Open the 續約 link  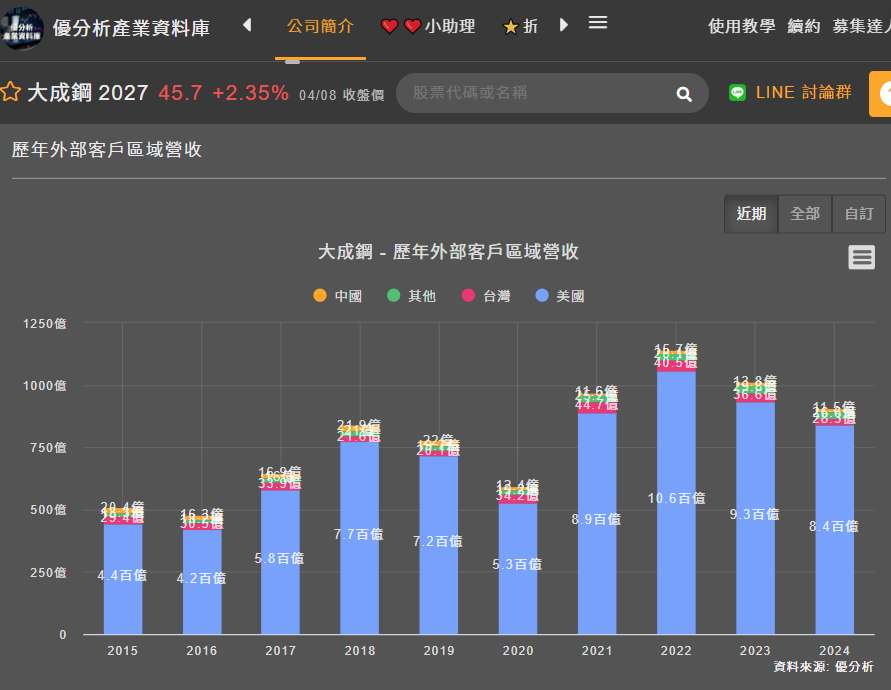pyautogui.click(x=803, y=26)
